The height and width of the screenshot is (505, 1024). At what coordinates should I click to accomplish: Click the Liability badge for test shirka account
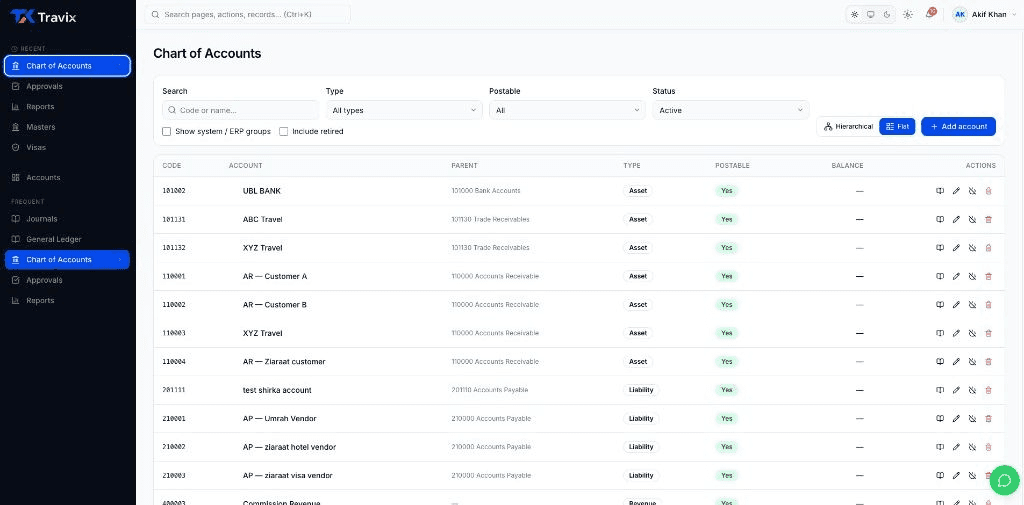pos(641,390)
